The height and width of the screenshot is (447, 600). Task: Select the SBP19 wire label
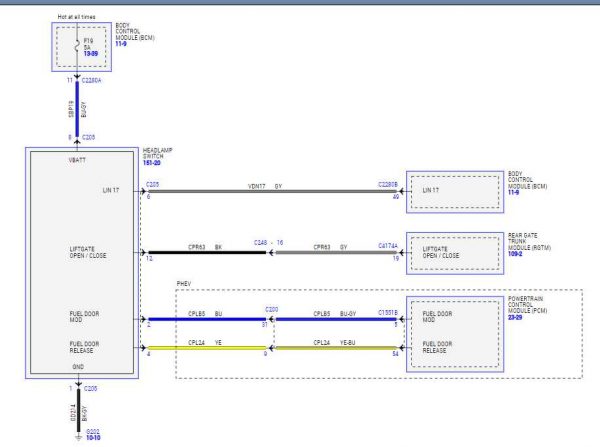tap(71, 109)
